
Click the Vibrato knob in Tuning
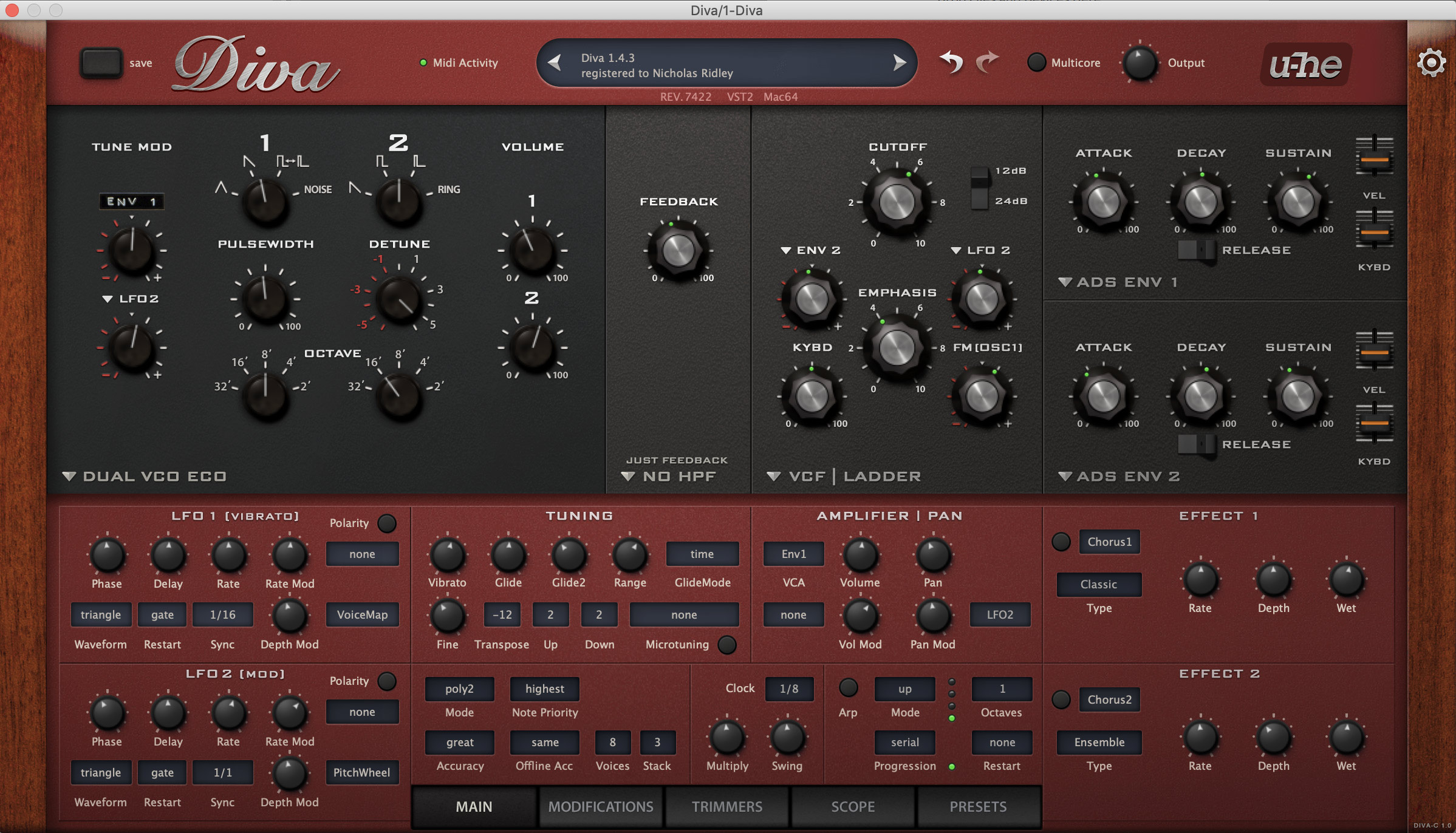point(447,555)
